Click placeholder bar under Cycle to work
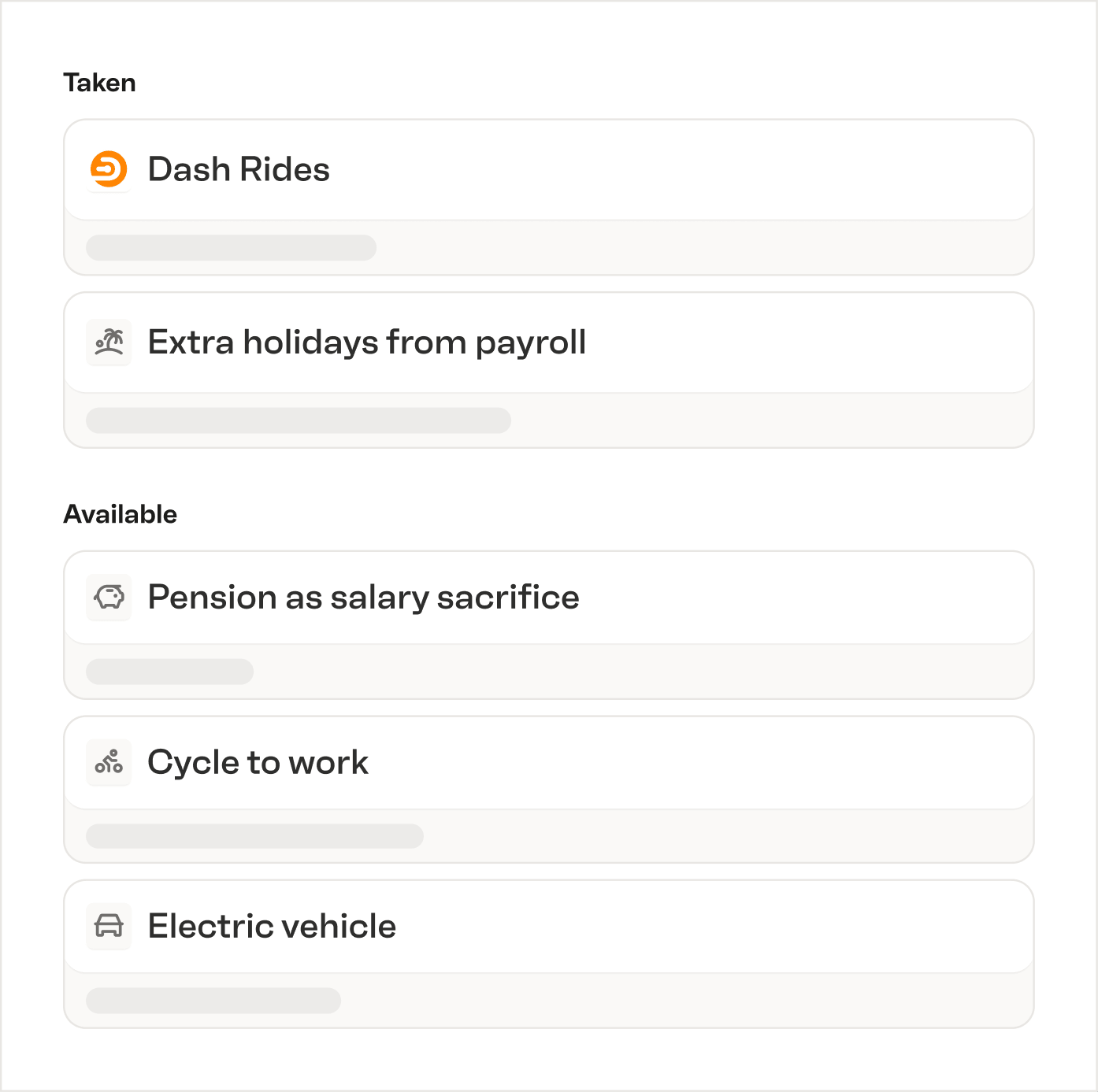Screen dimensions: 1098x1092 [254, 836]
